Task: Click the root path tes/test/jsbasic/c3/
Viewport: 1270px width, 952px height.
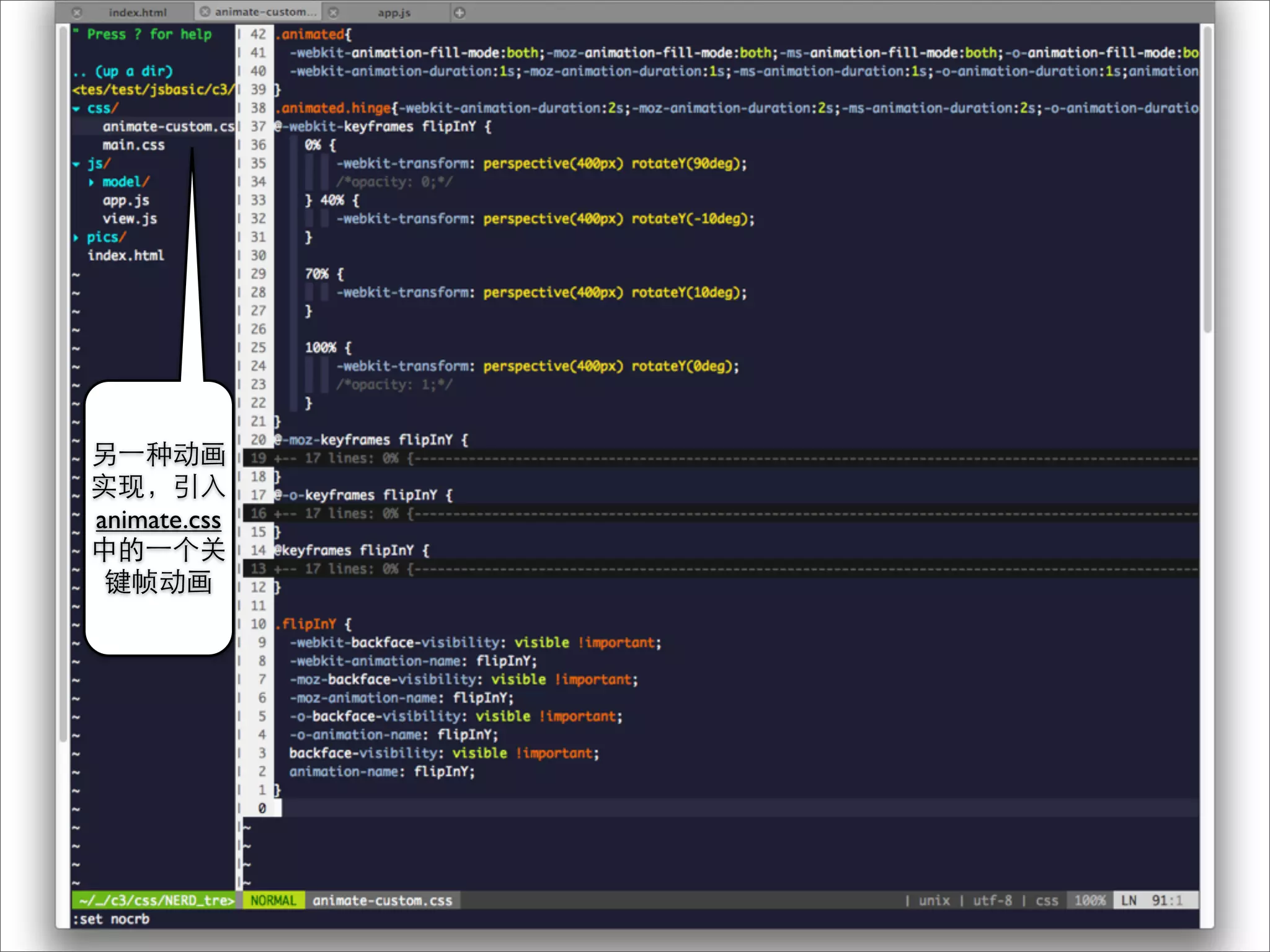Action: 153,89
